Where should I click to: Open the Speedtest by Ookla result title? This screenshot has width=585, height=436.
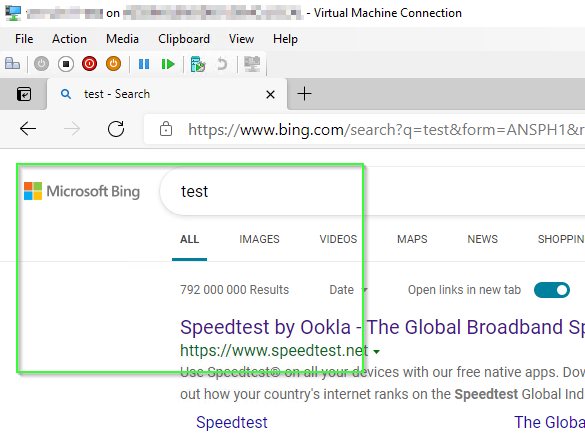pyautogui.click(x=382, y=327)
